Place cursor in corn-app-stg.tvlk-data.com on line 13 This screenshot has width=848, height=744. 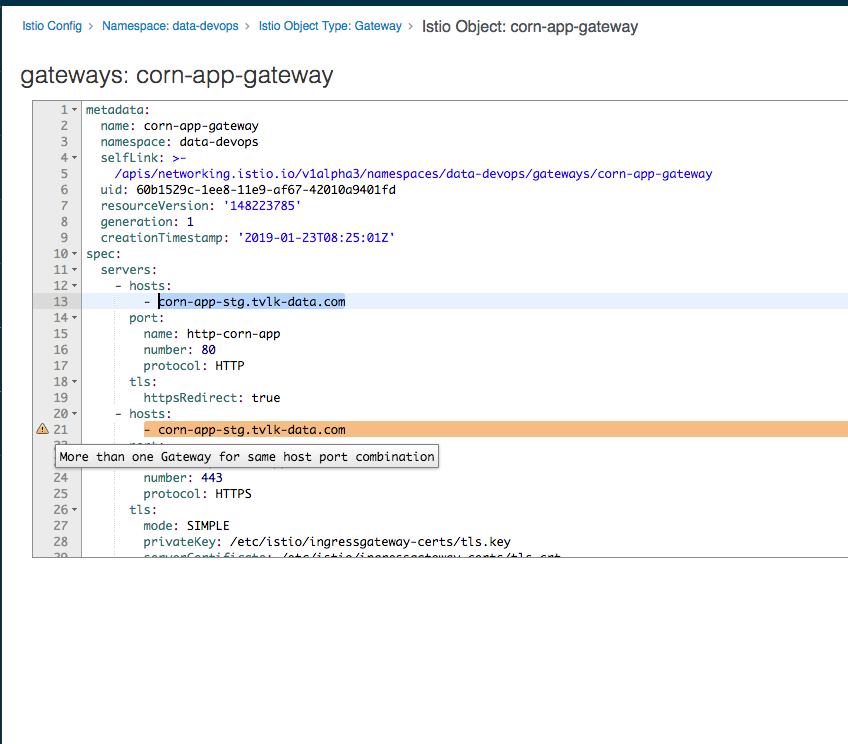251,302
